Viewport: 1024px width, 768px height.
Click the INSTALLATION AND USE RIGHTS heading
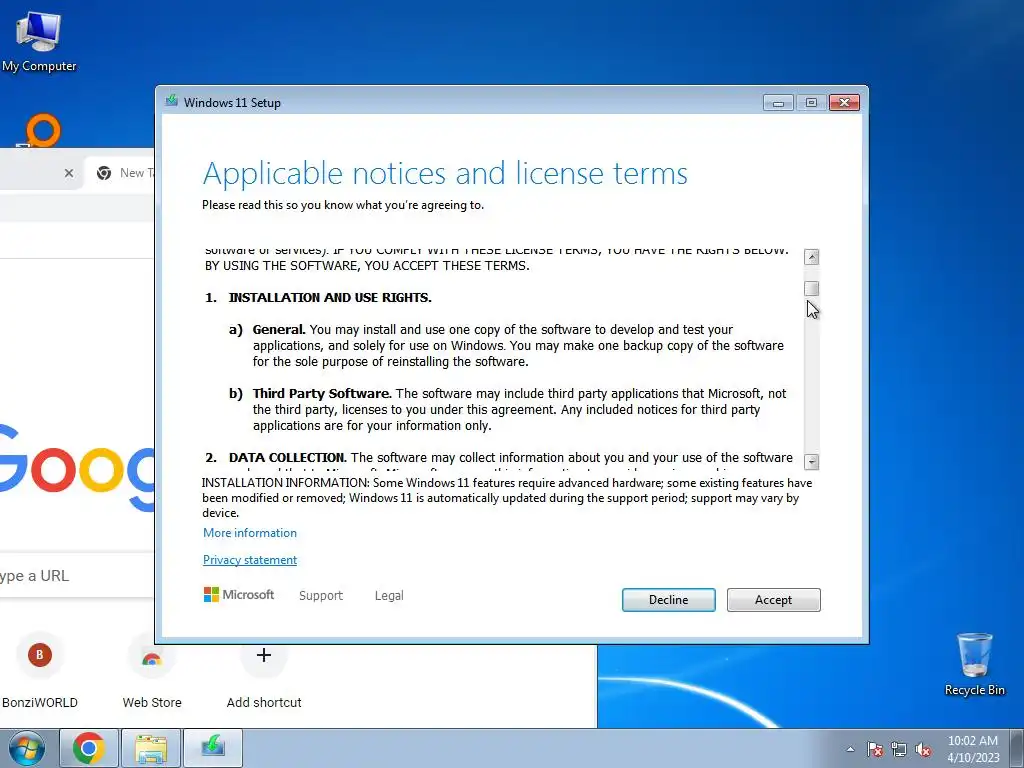click(x=329, y=297)
